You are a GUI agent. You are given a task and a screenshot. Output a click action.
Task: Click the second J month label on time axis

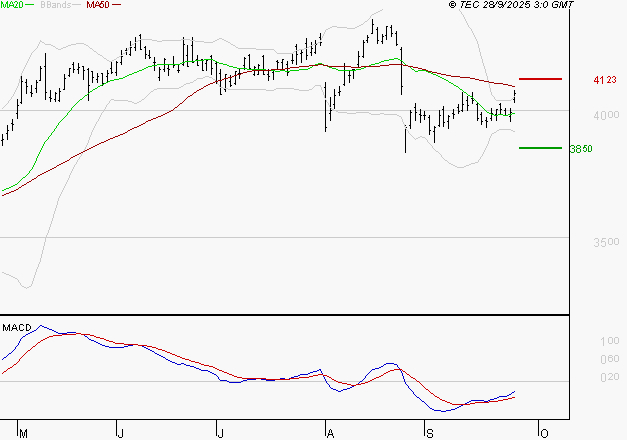(x=220, y=434)
